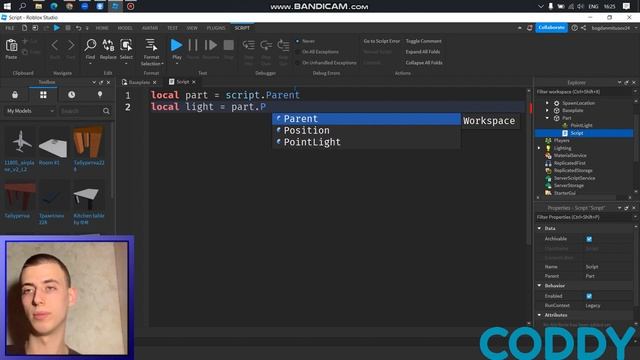Toggle the Enabled property checkbox
This screenshot has height=360, width=640.
pos(589,296)
